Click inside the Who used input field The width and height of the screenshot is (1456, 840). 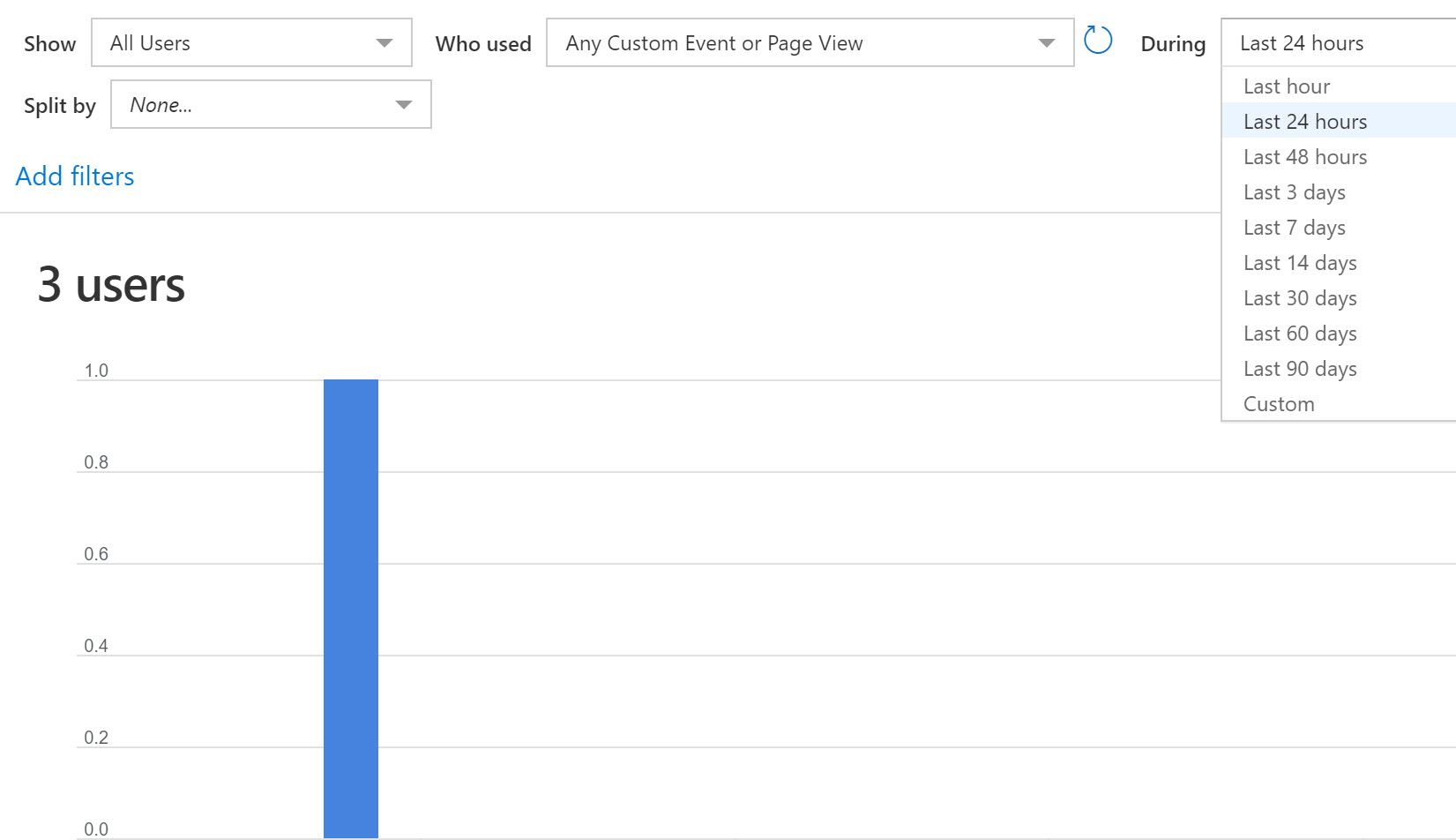(x=794, y=41)
